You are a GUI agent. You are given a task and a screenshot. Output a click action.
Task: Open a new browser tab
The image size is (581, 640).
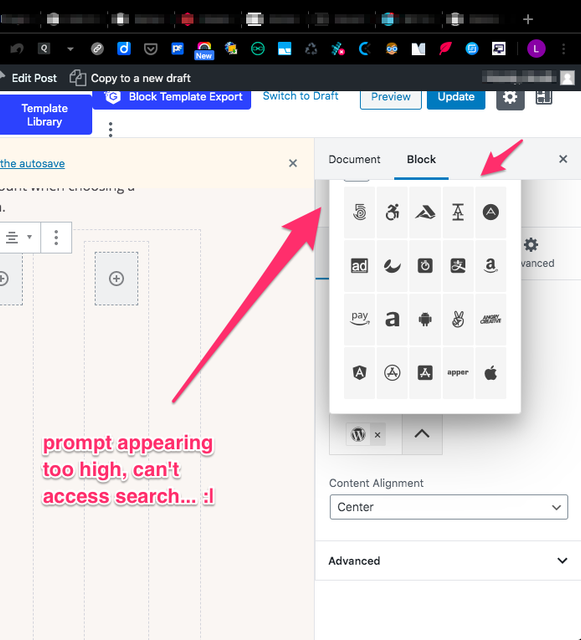click(528, 19)
